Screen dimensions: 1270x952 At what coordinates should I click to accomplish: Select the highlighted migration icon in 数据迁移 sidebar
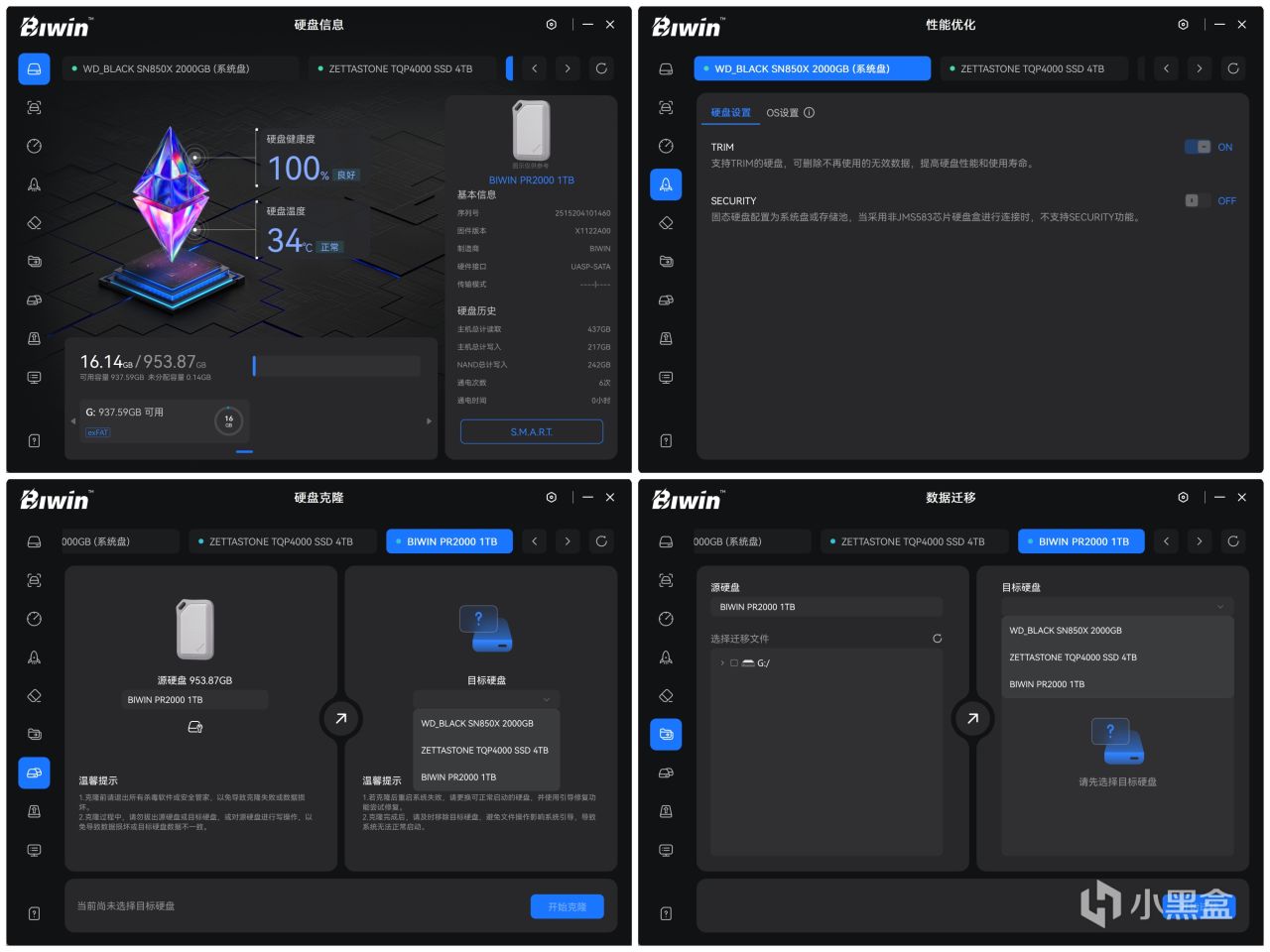coord(666,734)
